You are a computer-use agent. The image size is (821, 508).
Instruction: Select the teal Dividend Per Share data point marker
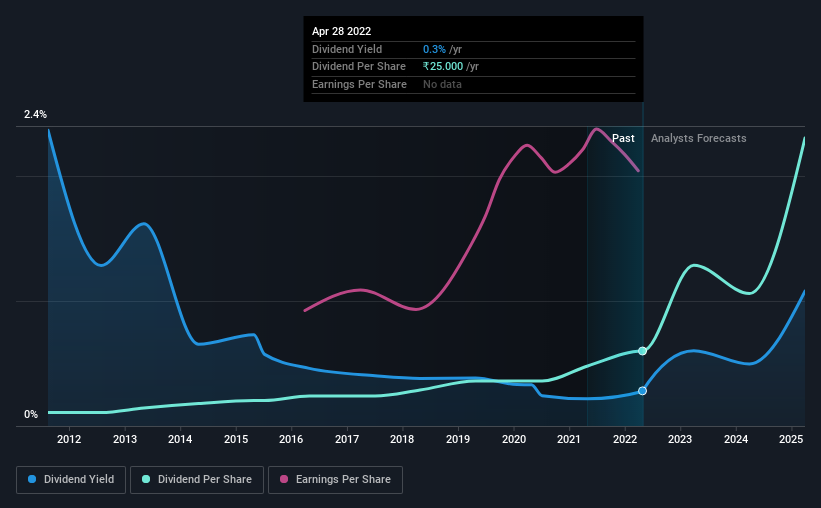click(642, 351)
